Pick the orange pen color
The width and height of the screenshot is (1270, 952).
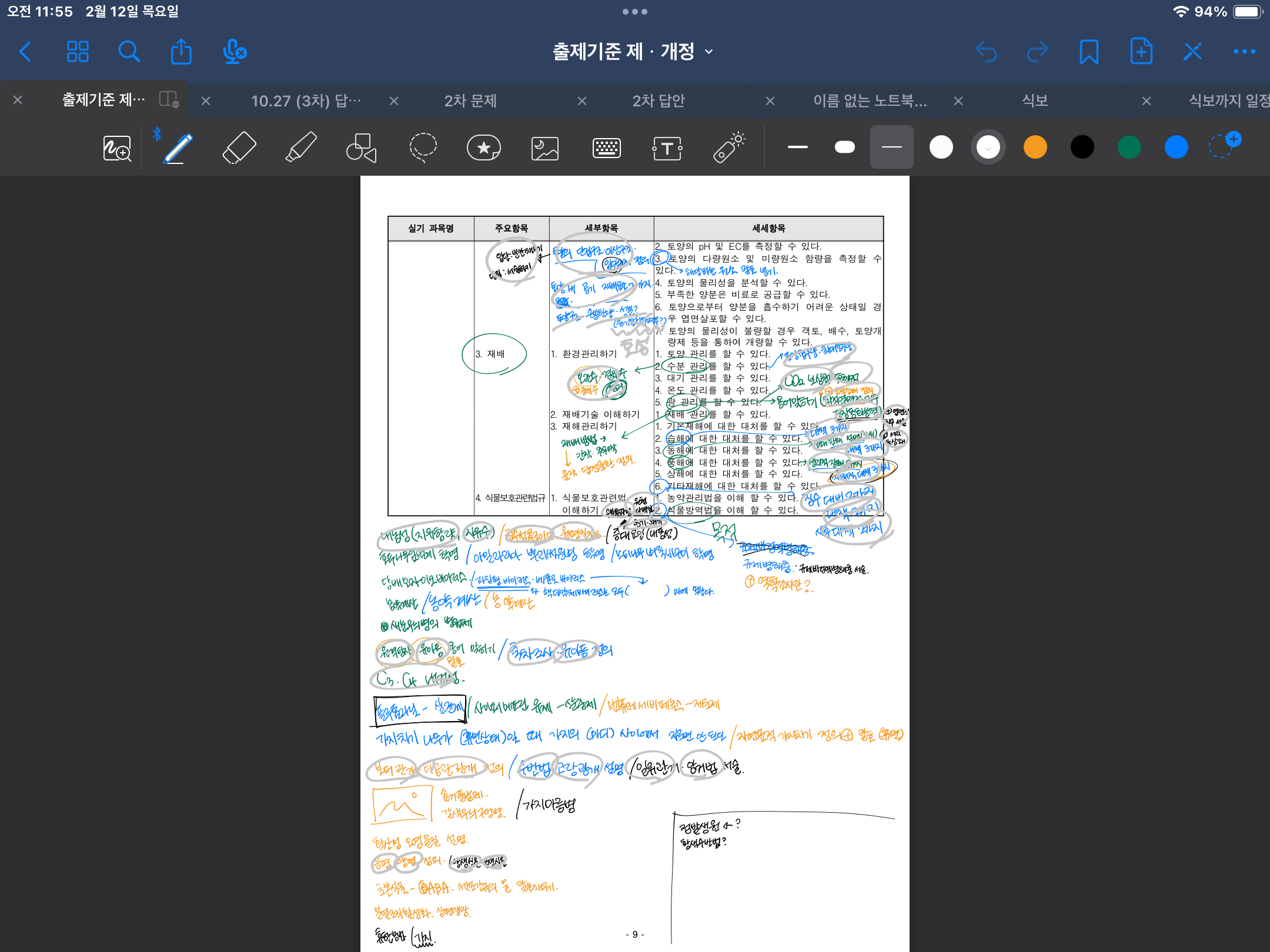[1035, 148]
